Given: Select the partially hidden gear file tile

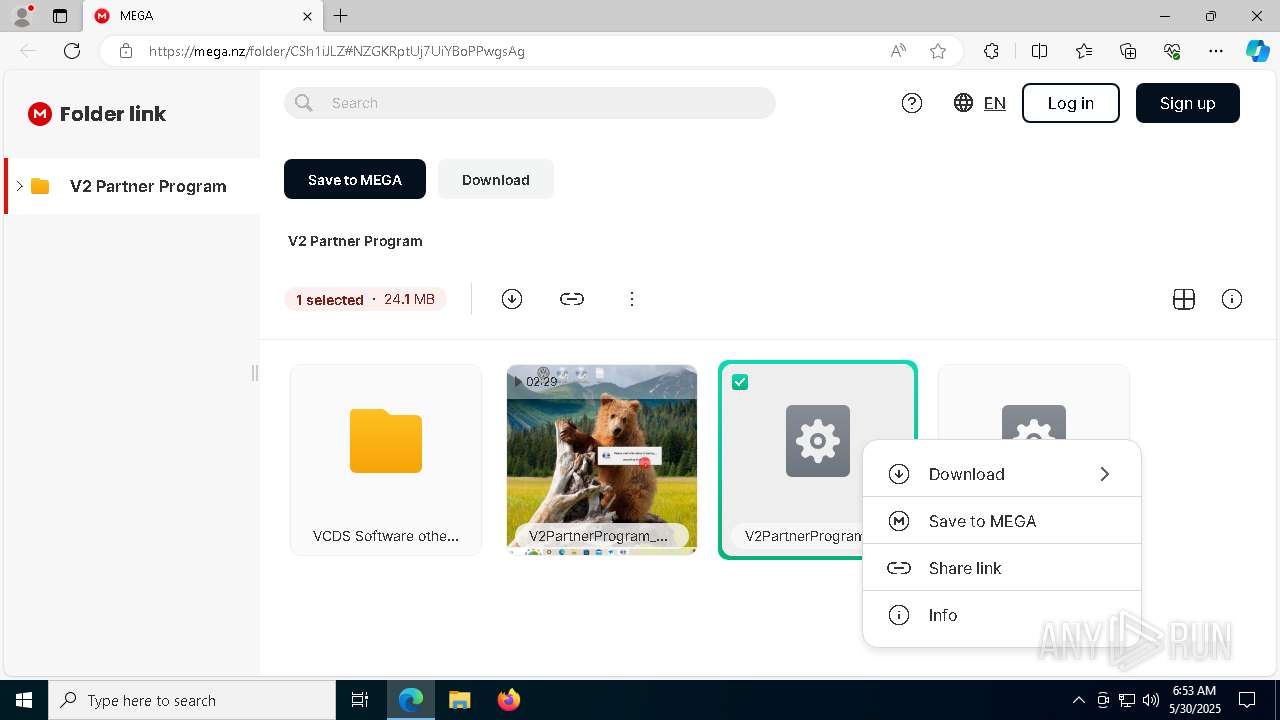Looking at the screenshot, I should [1034, 402].
